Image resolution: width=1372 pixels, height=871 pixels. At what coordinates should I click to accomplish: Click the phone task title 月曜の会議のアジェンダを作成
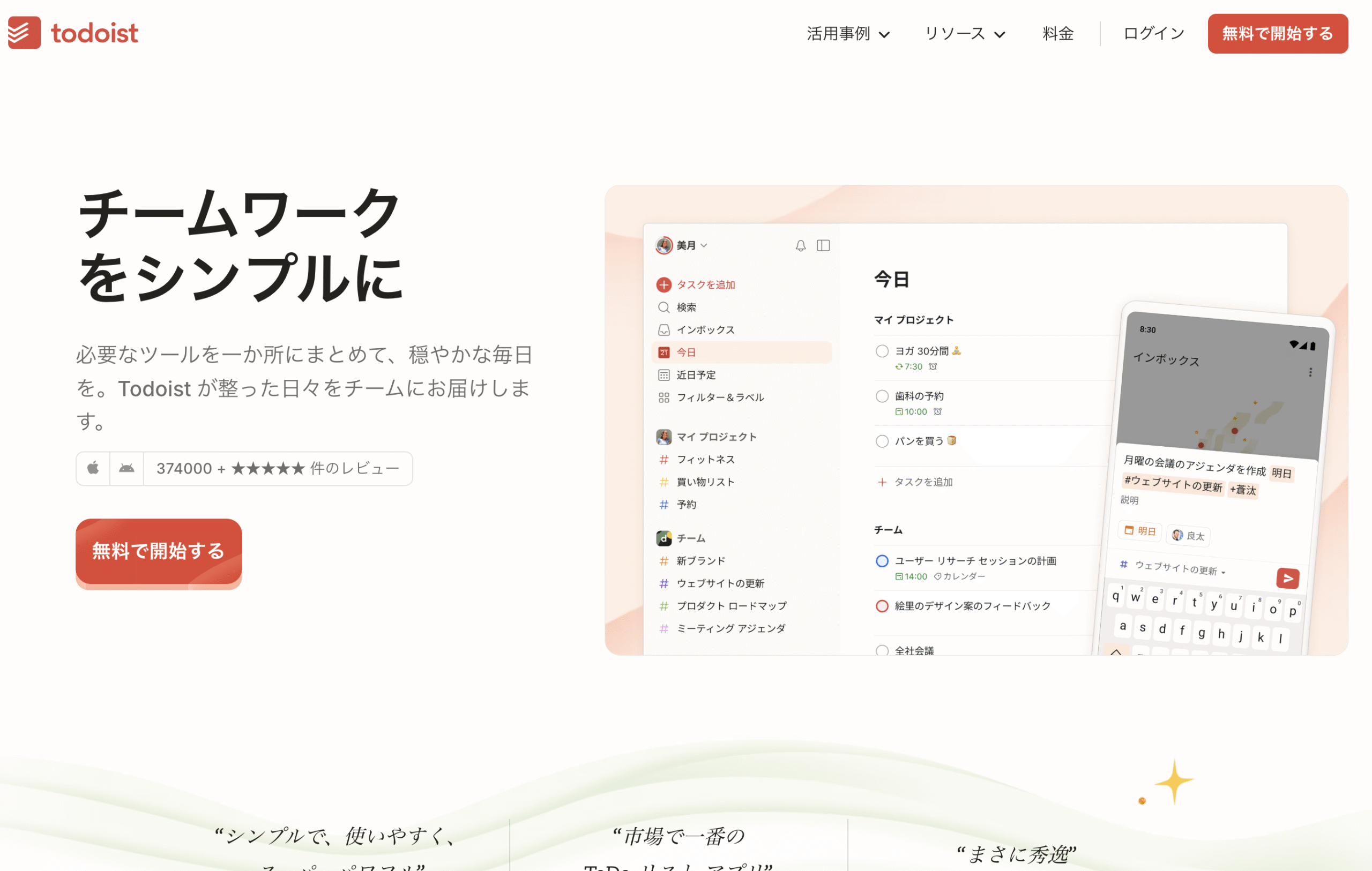point(1194,466)
